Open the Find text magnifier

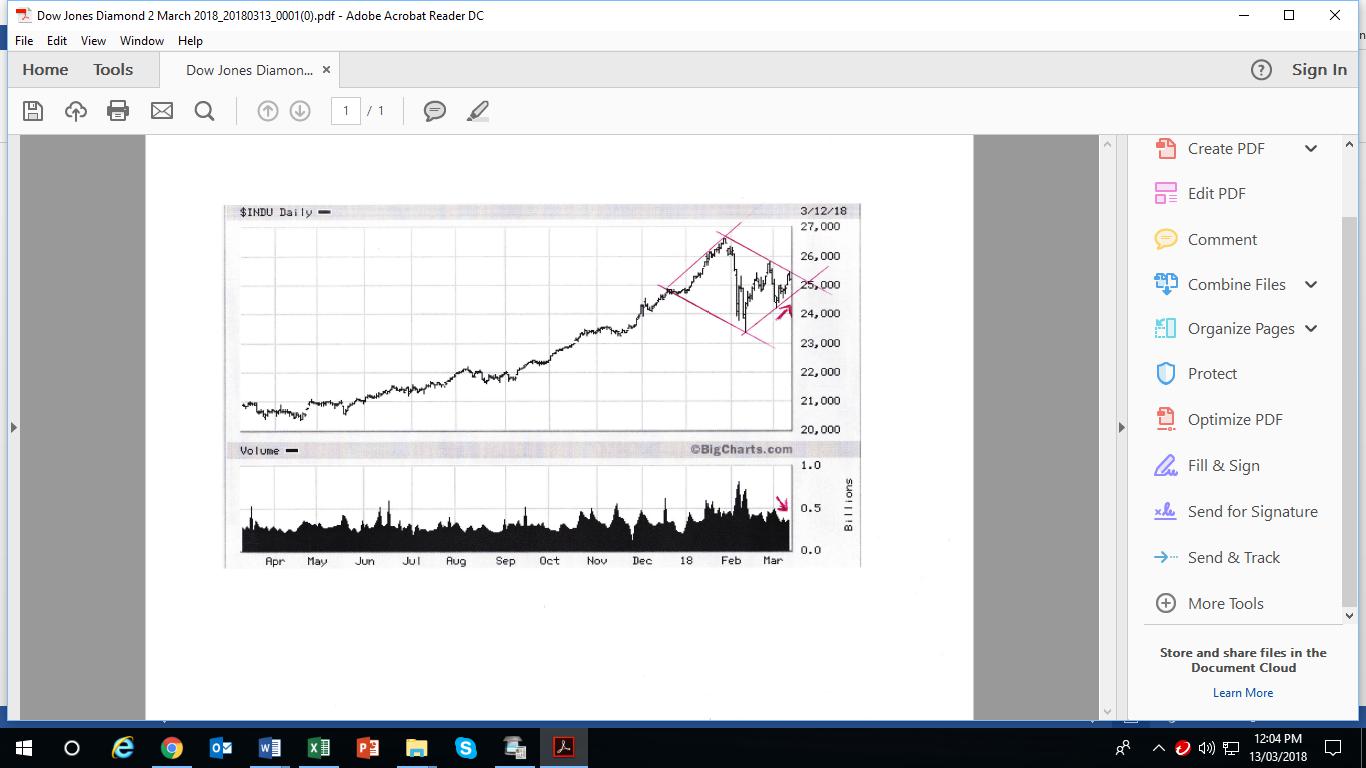point(204,111)
